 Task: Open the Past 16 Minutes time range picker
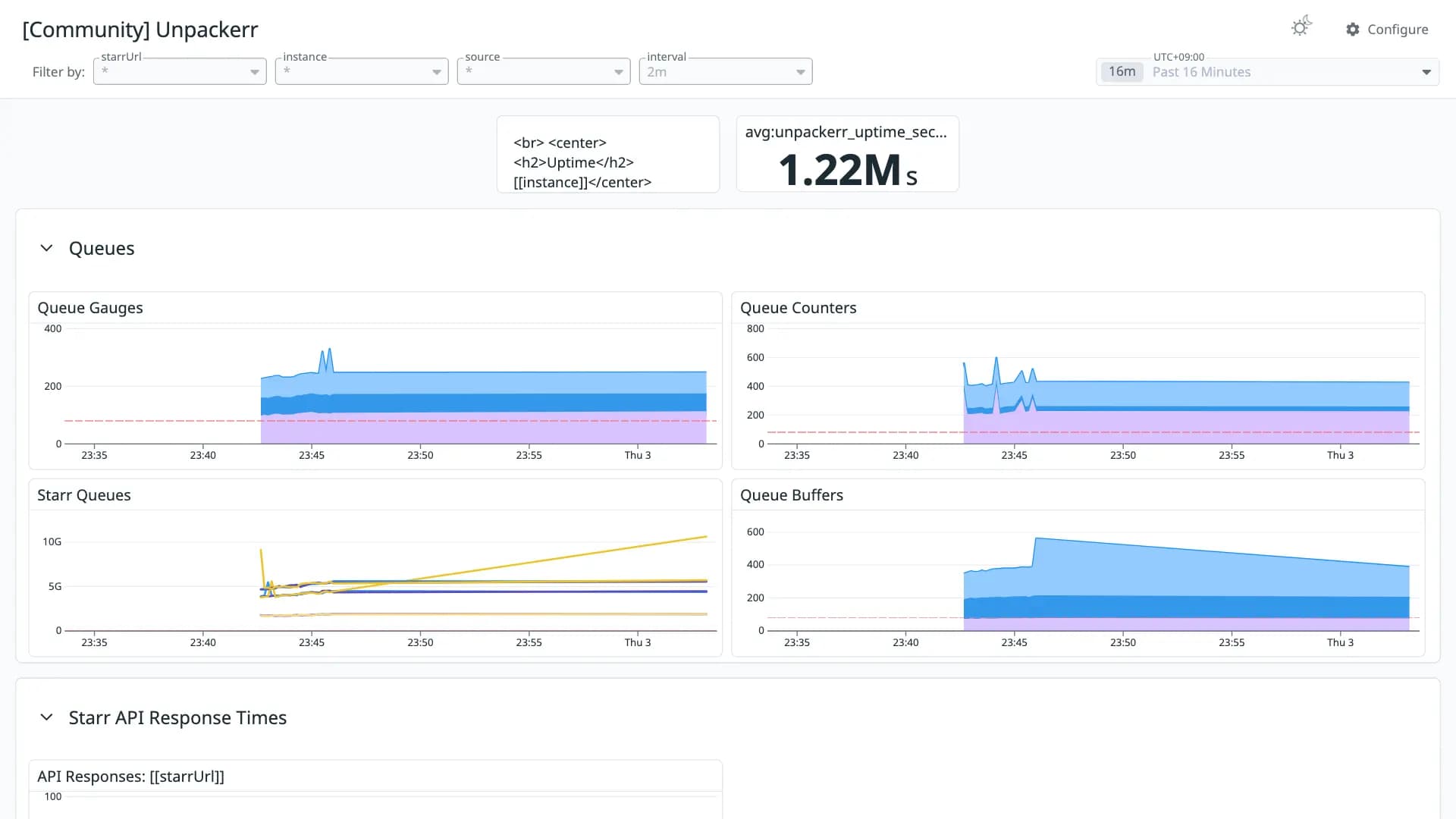tap(1267, 72)
